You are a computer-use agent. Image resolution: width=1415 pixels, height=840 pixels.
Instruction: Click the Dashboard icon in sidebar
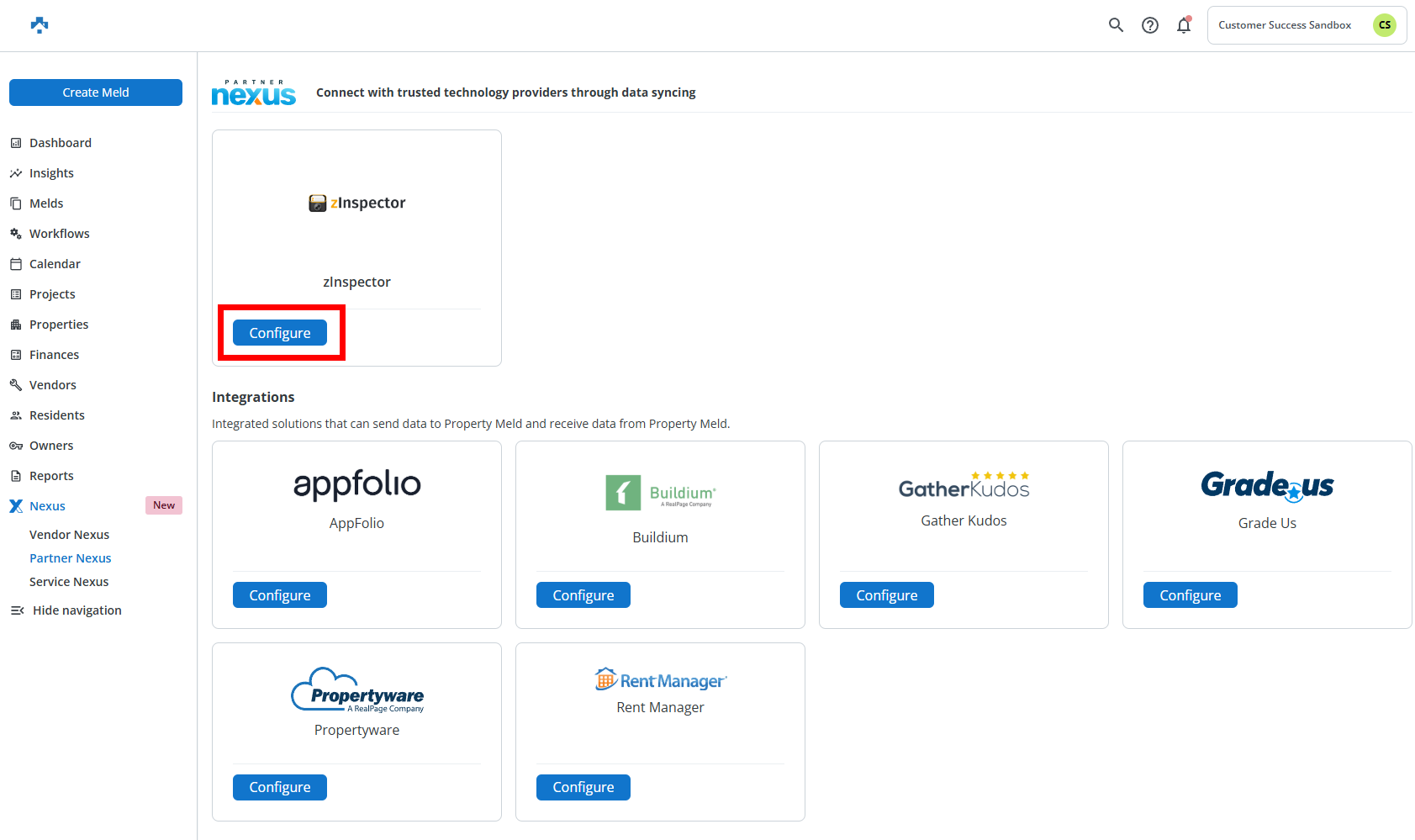[16, 143]
